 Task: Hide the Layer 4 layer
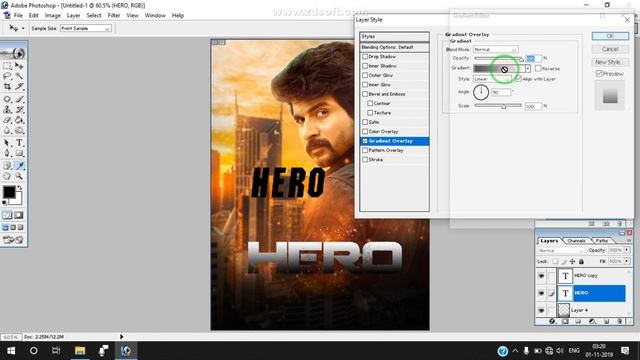point(541,311)
